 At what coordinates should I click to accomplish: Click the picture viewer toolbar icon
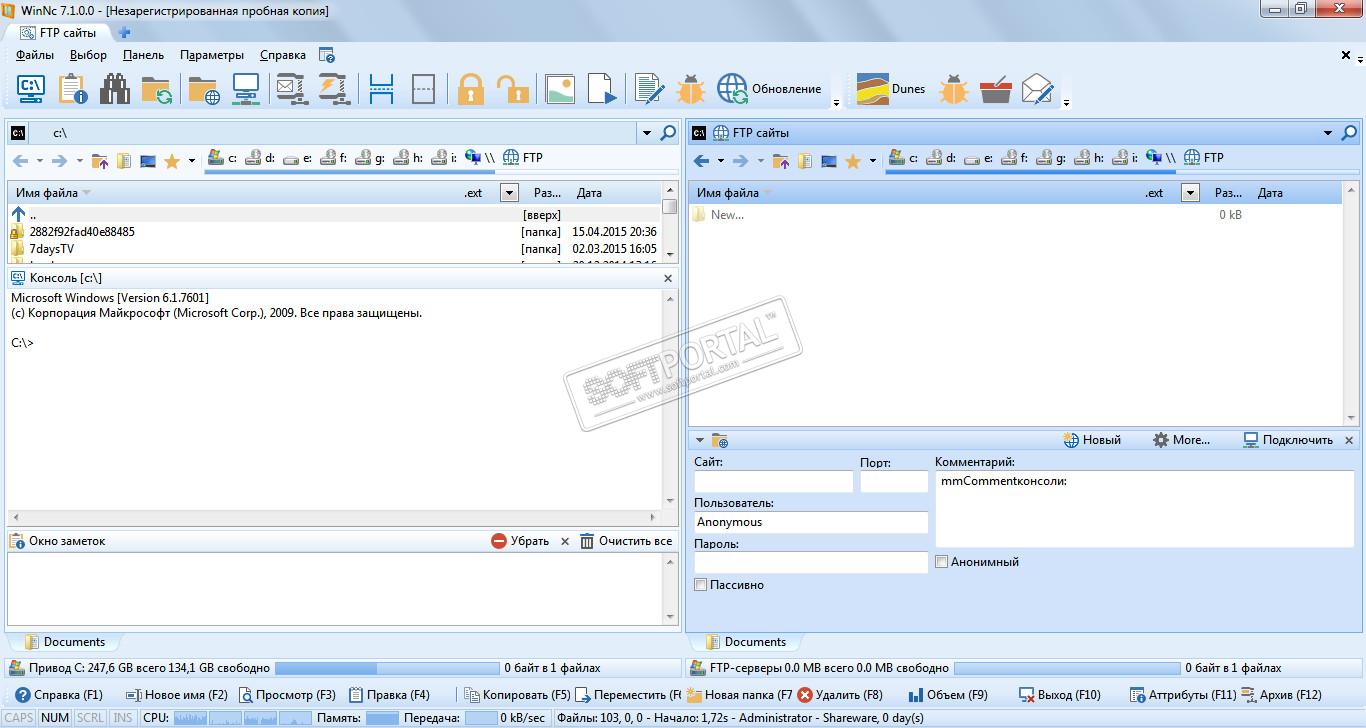(x=560, y=89)
